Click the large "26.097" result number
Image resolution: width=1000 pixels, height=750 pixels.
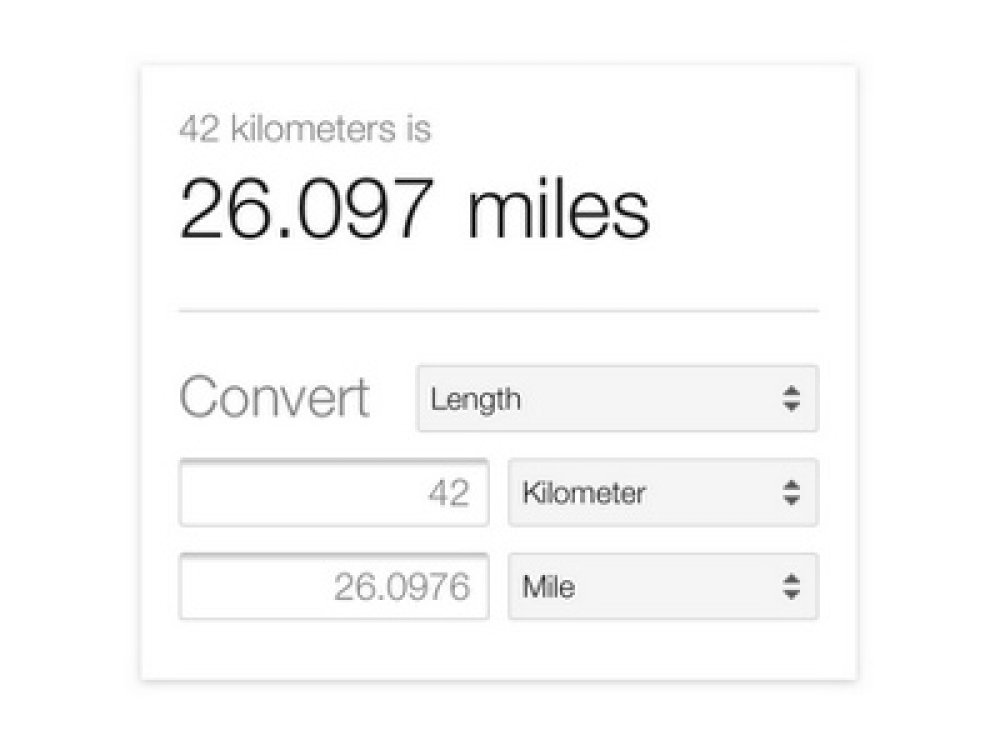point(306,209)
